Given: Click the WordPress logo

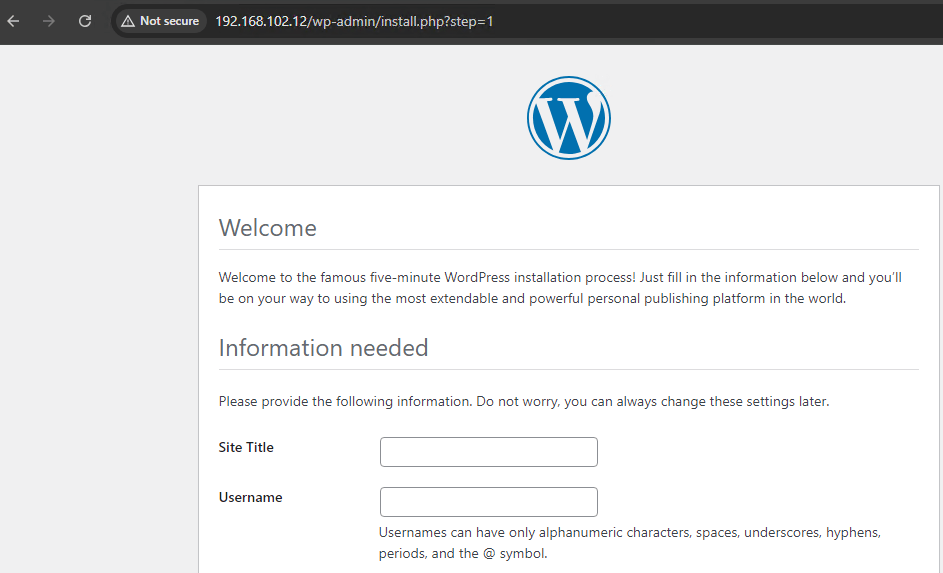Looking at the screenshot, I should point(568,118).
